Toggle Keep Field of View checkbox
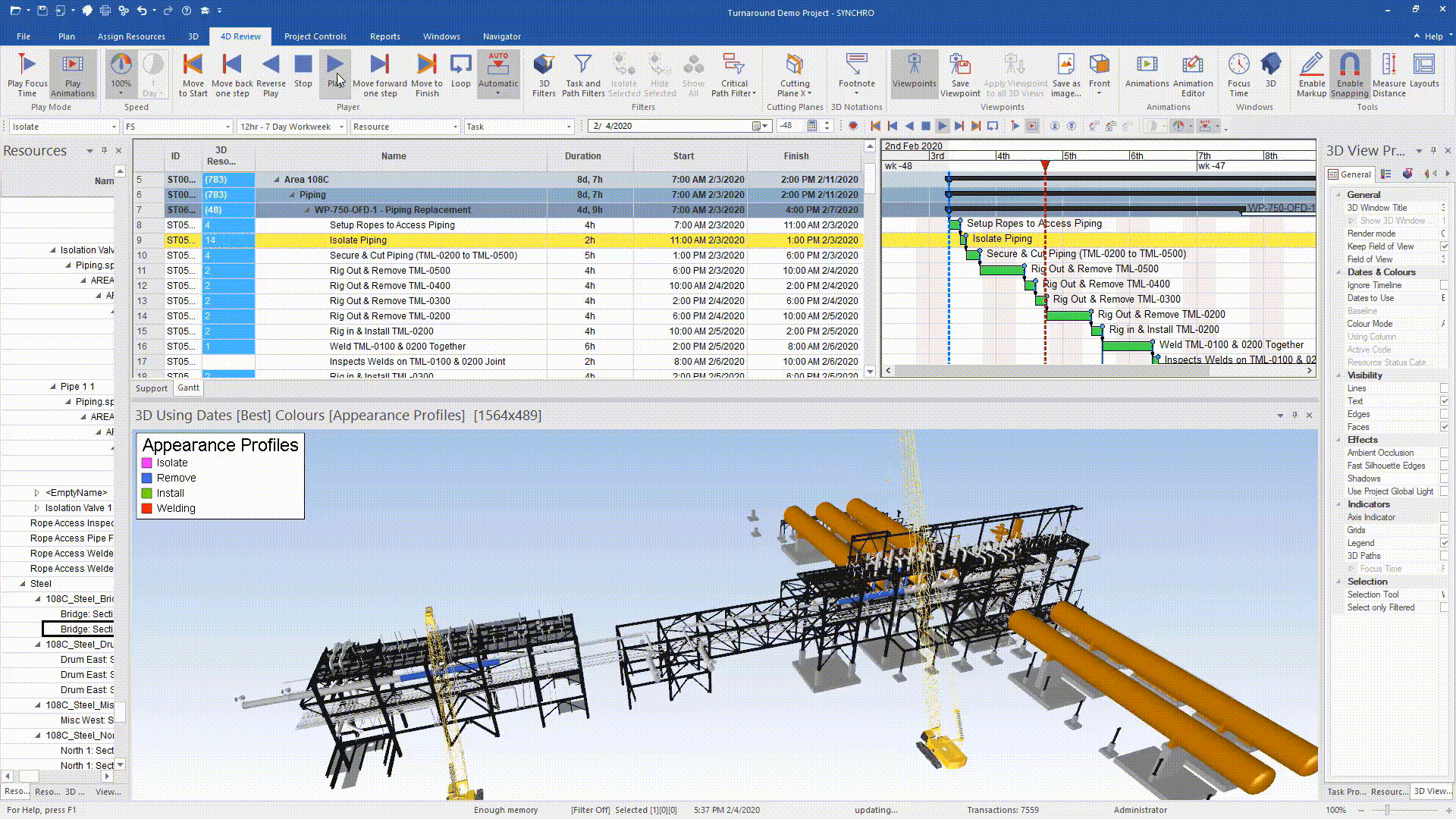 [1444, 246]
